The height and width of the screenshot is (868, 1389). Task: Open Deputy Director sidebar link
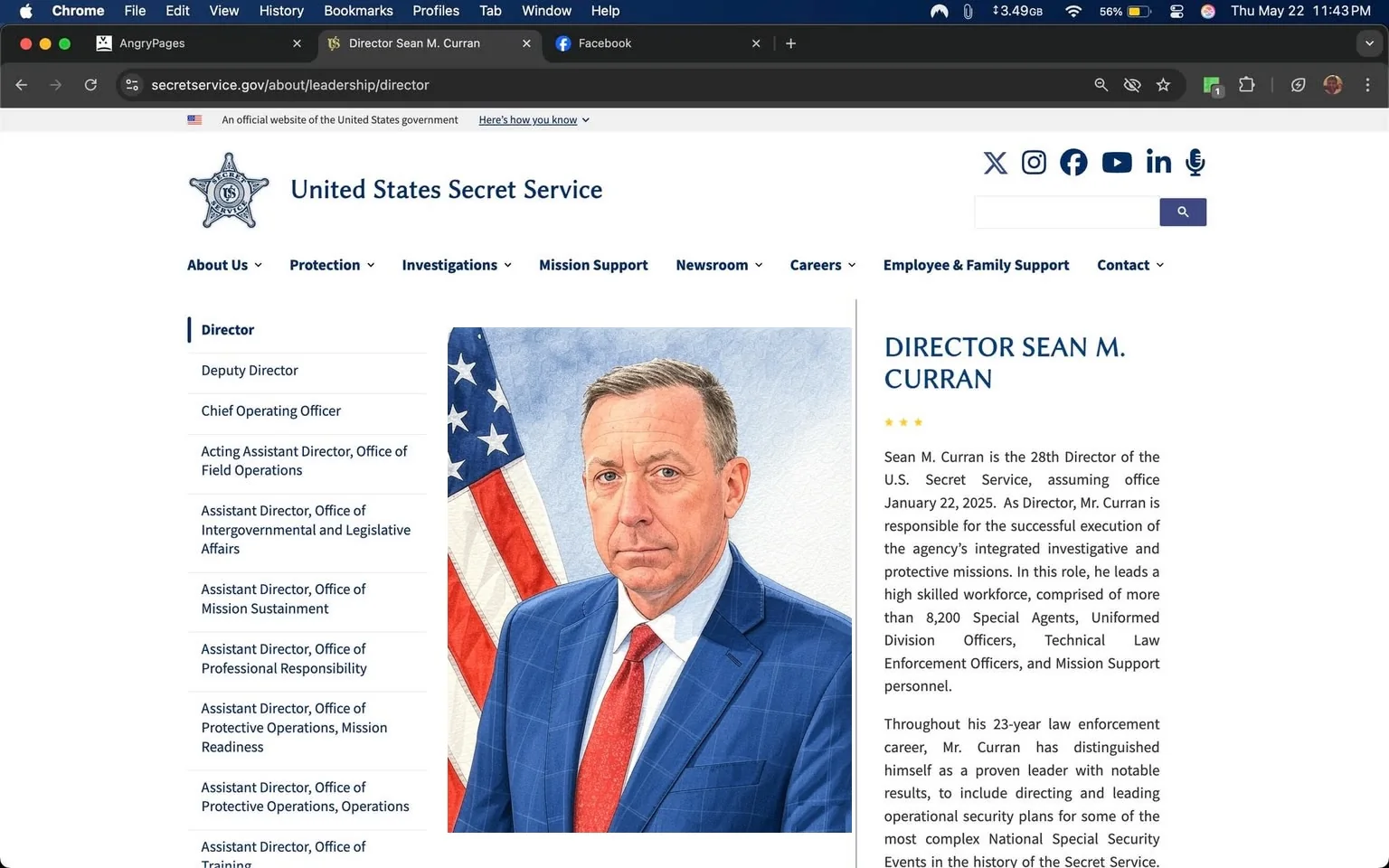coord(250,371)
